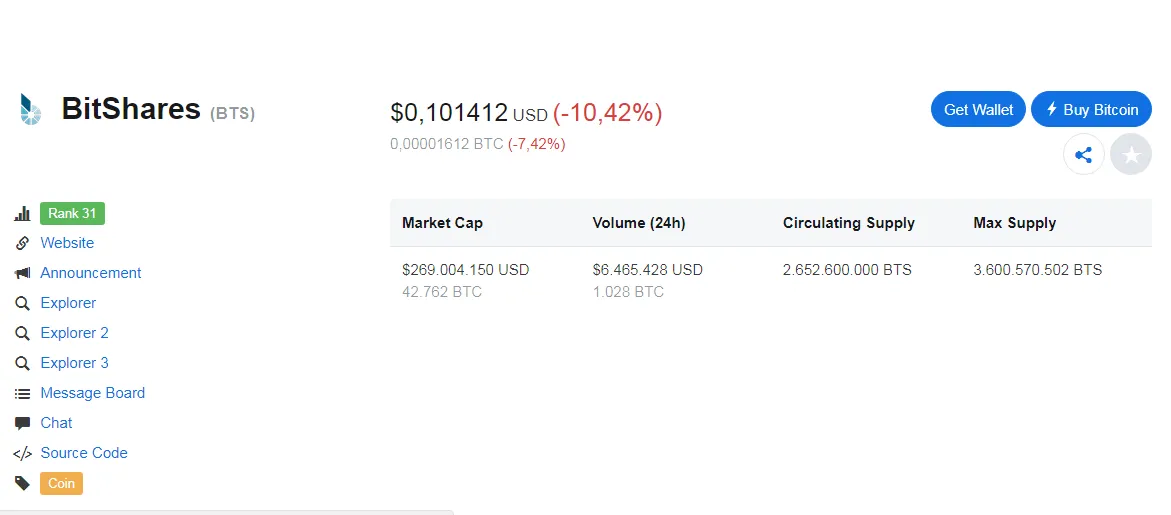This screenshot has height=515, width=1171.
Task: Click the code brackets Source Code icon
Action: point(22,453)
